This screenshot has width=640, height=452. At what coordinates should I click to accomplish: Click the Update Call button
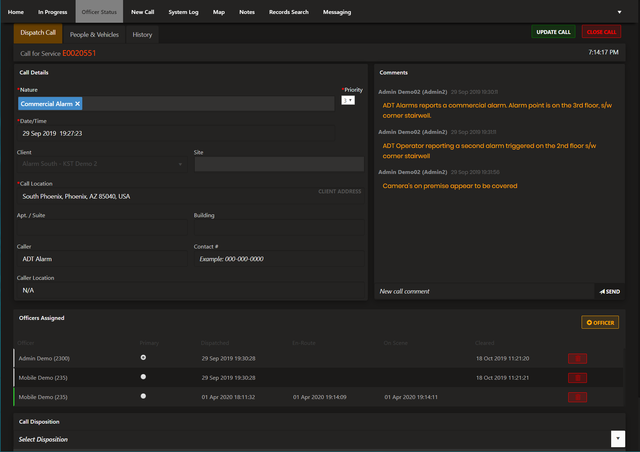[x=553, y=32]
